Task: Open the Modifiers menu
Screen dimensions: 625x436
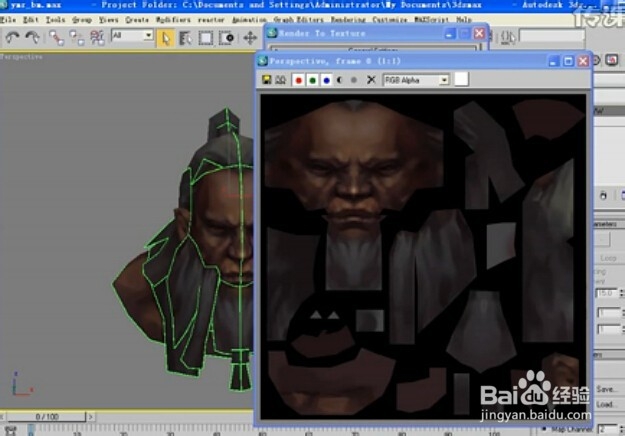Action: tap(173, 20)
